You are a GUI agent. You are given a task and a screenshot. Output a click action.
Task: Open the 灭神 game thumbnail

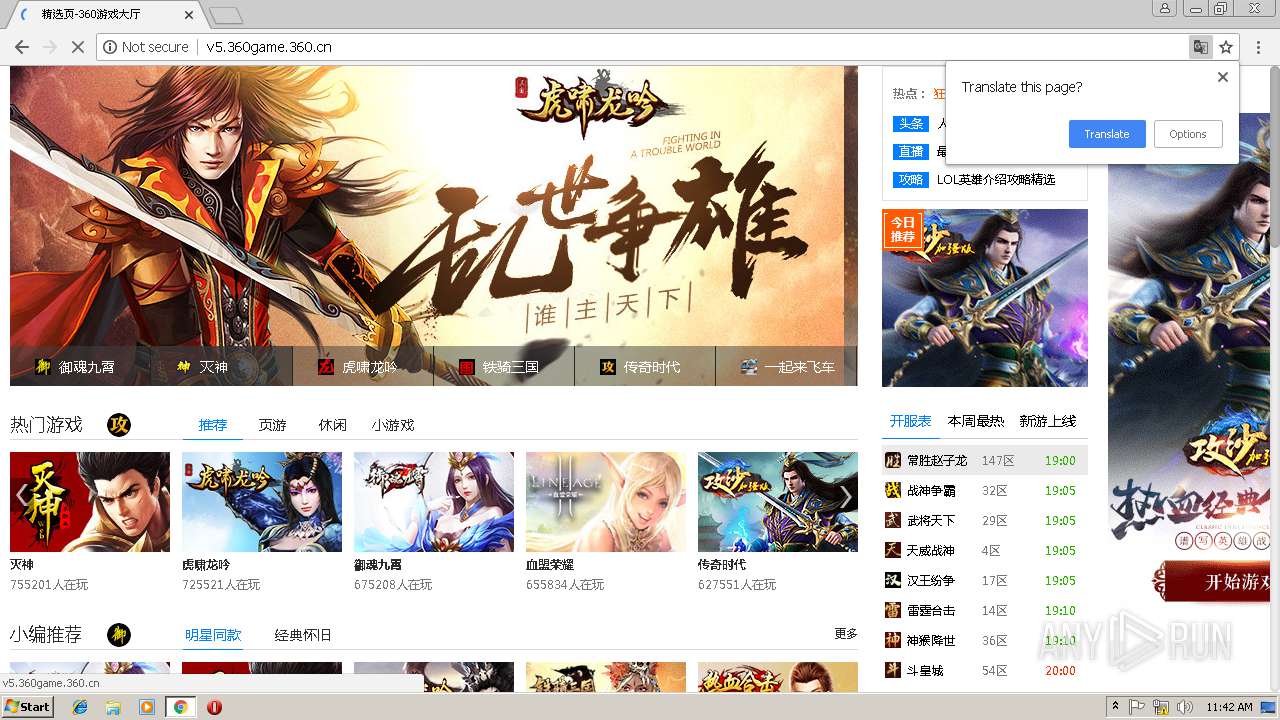(x=90, y=502)
